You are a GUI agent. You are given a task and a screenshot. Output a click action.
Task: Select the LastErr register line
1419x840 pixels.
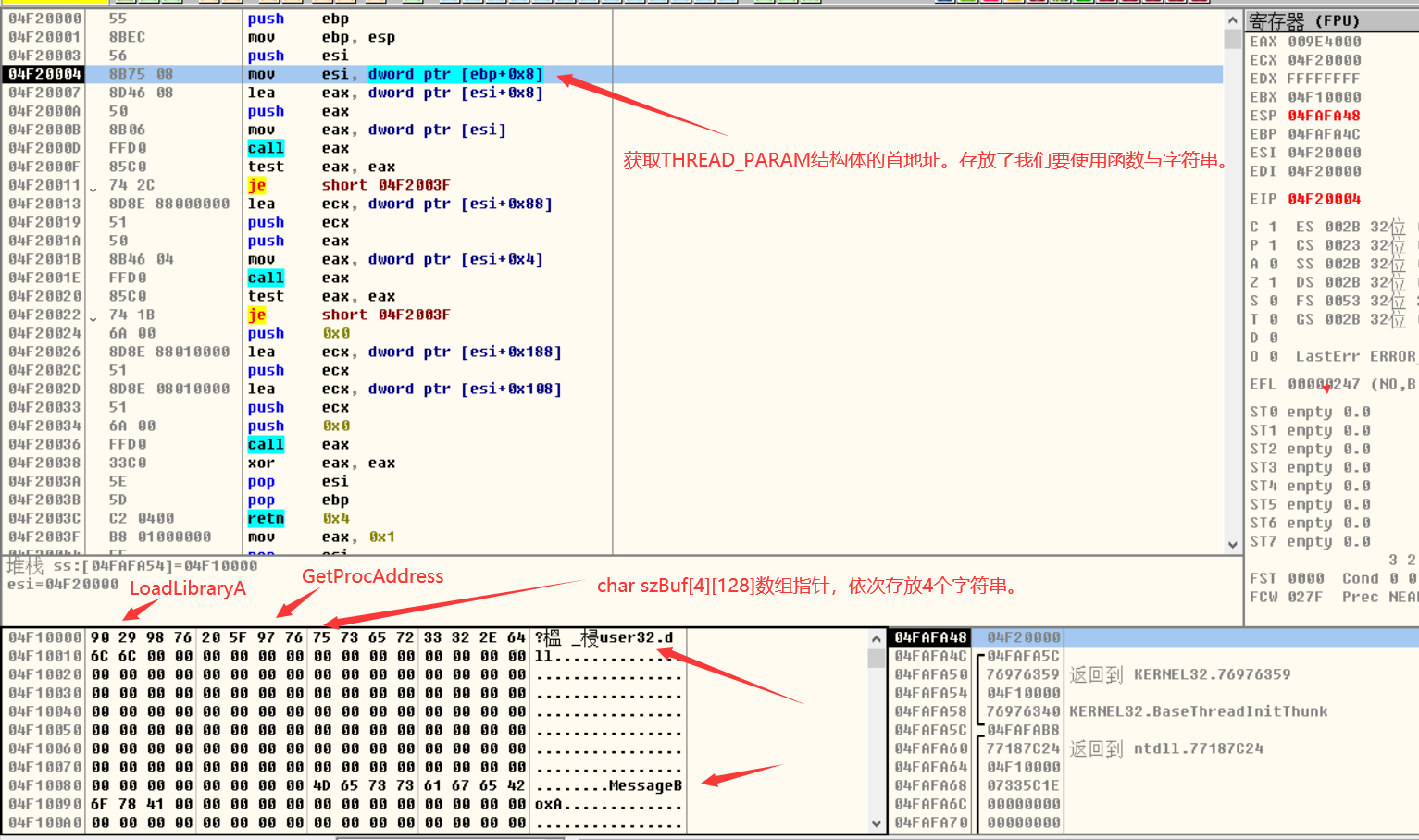(1356, 356)
